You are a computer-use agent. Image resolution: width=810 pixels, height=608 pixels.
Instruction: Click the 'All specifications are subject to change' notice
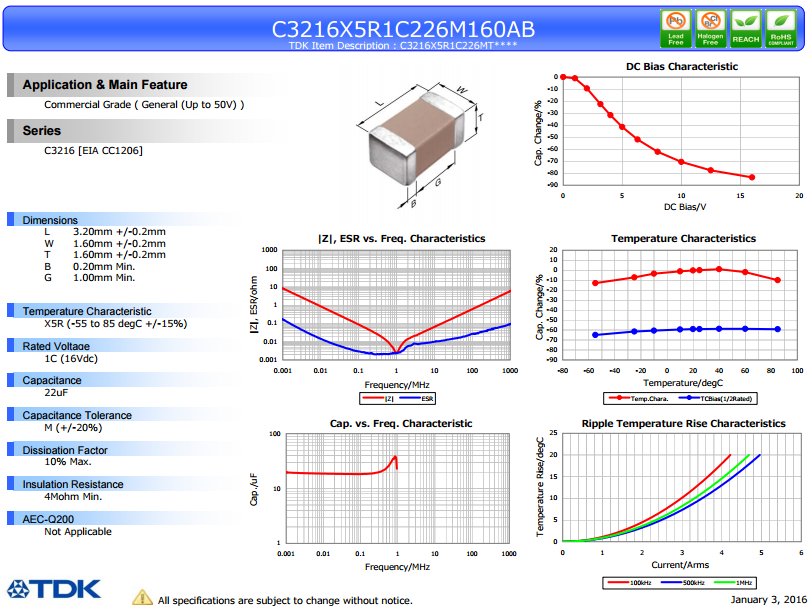pos(285,600)
